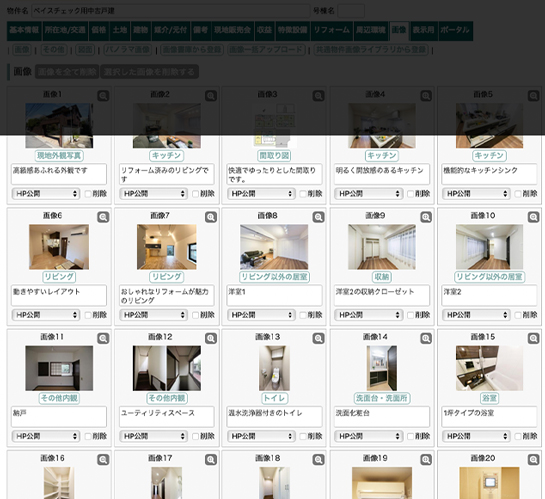Mark 画像10 for deletion via 削除 checkbox
Image resolution: width=545 pixels, height=499 pixels.
coord(518,315)
